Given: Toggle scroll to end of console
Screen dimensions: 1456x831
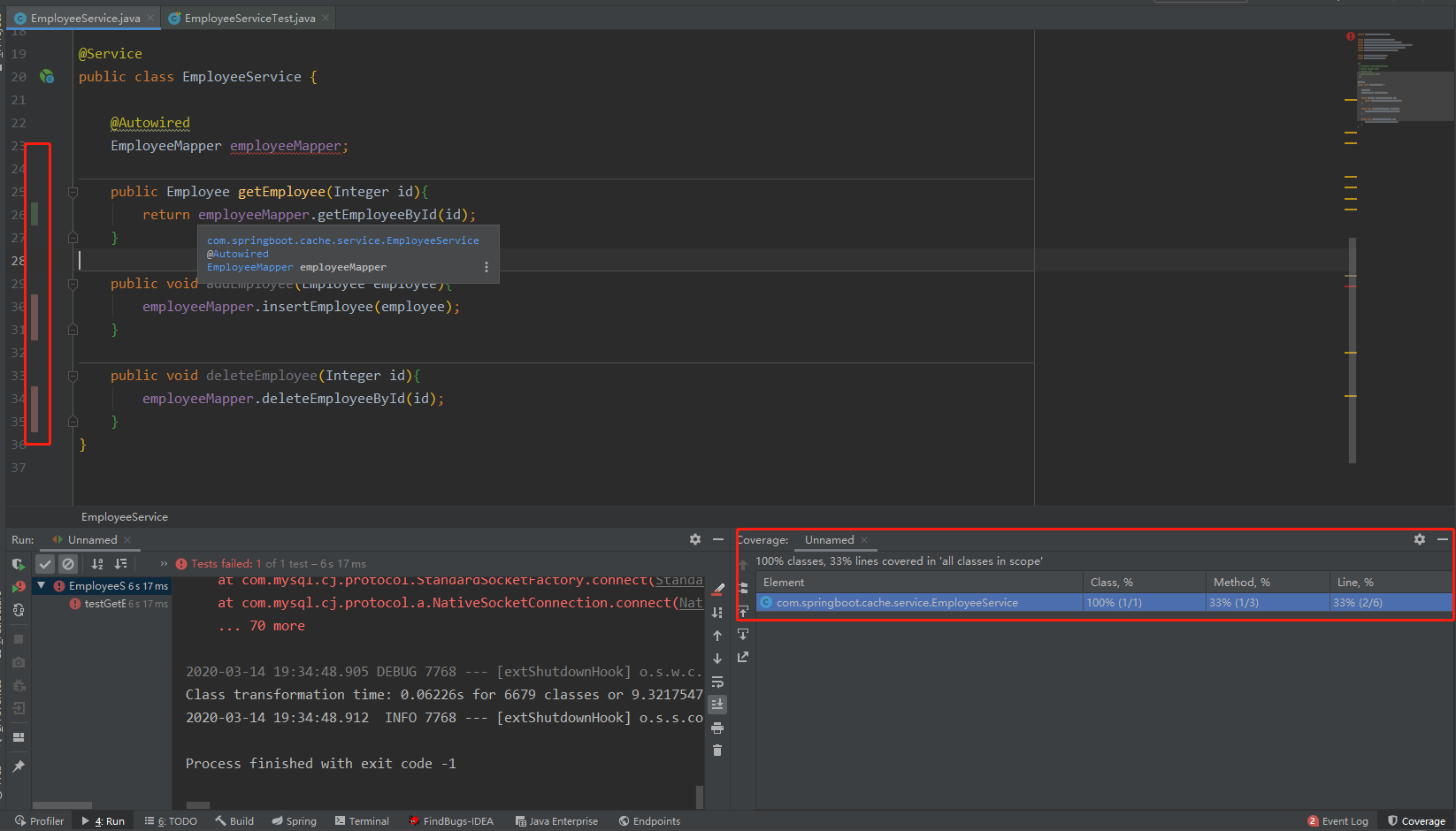Looking at the screenshot, I should point(717,705).
